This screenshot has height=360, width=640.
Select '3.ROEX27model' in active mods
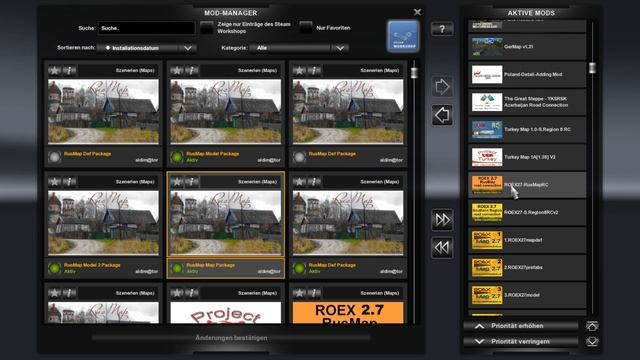pyautogui.click(x=527, y=295)
